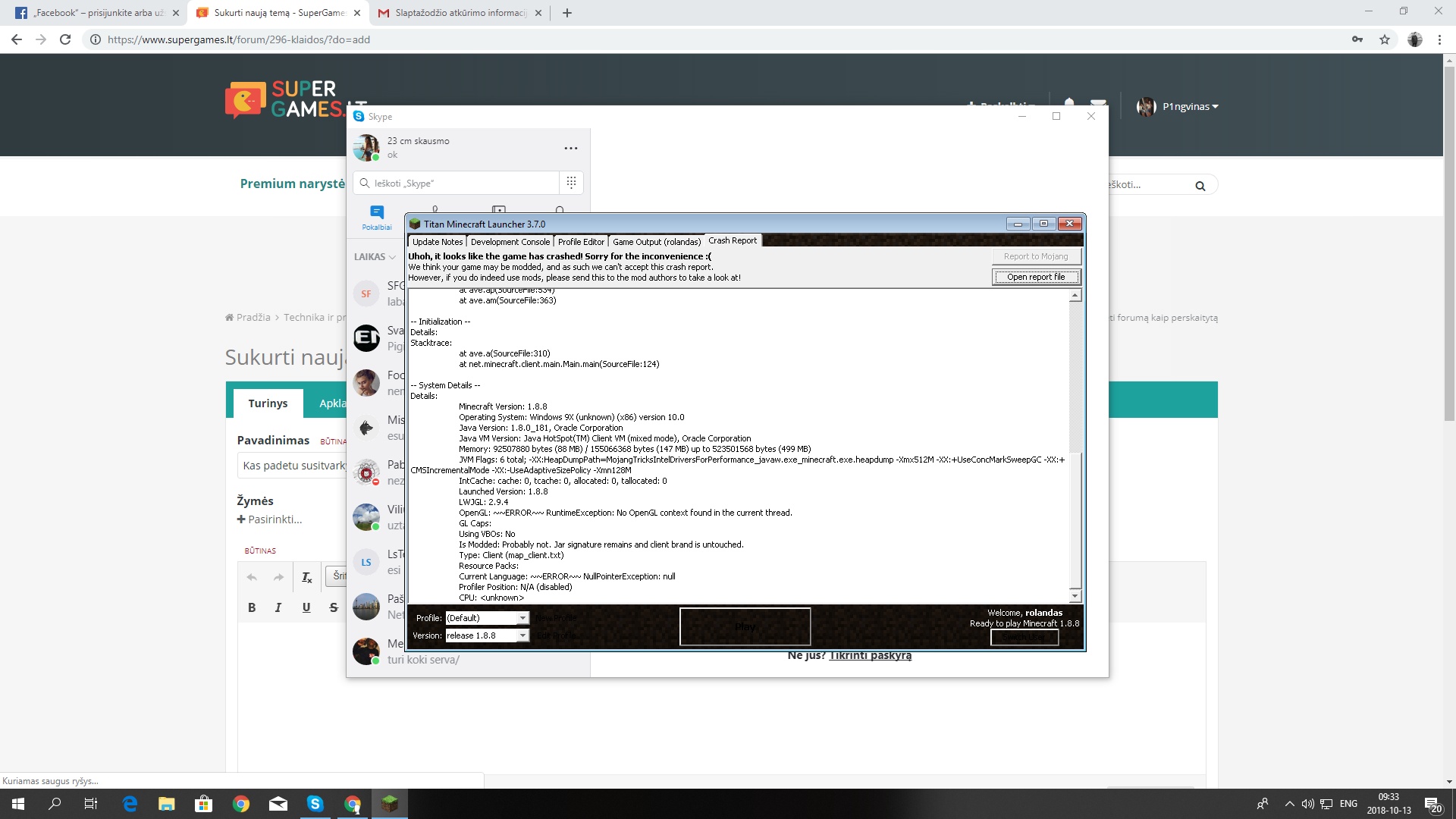Select the Pokalbiai chats icon in Skype

point(377,218)
